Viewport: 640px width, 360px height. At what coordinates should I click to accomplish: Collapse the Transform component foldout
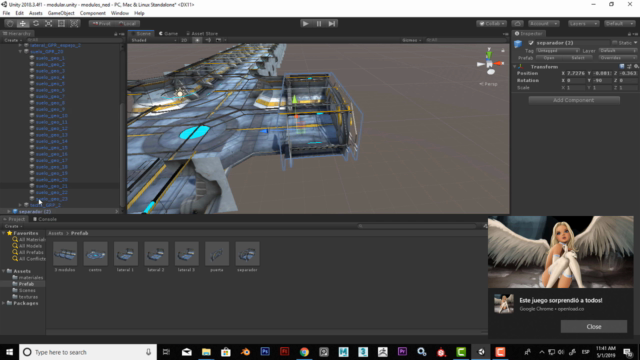[x=515, y=67]
